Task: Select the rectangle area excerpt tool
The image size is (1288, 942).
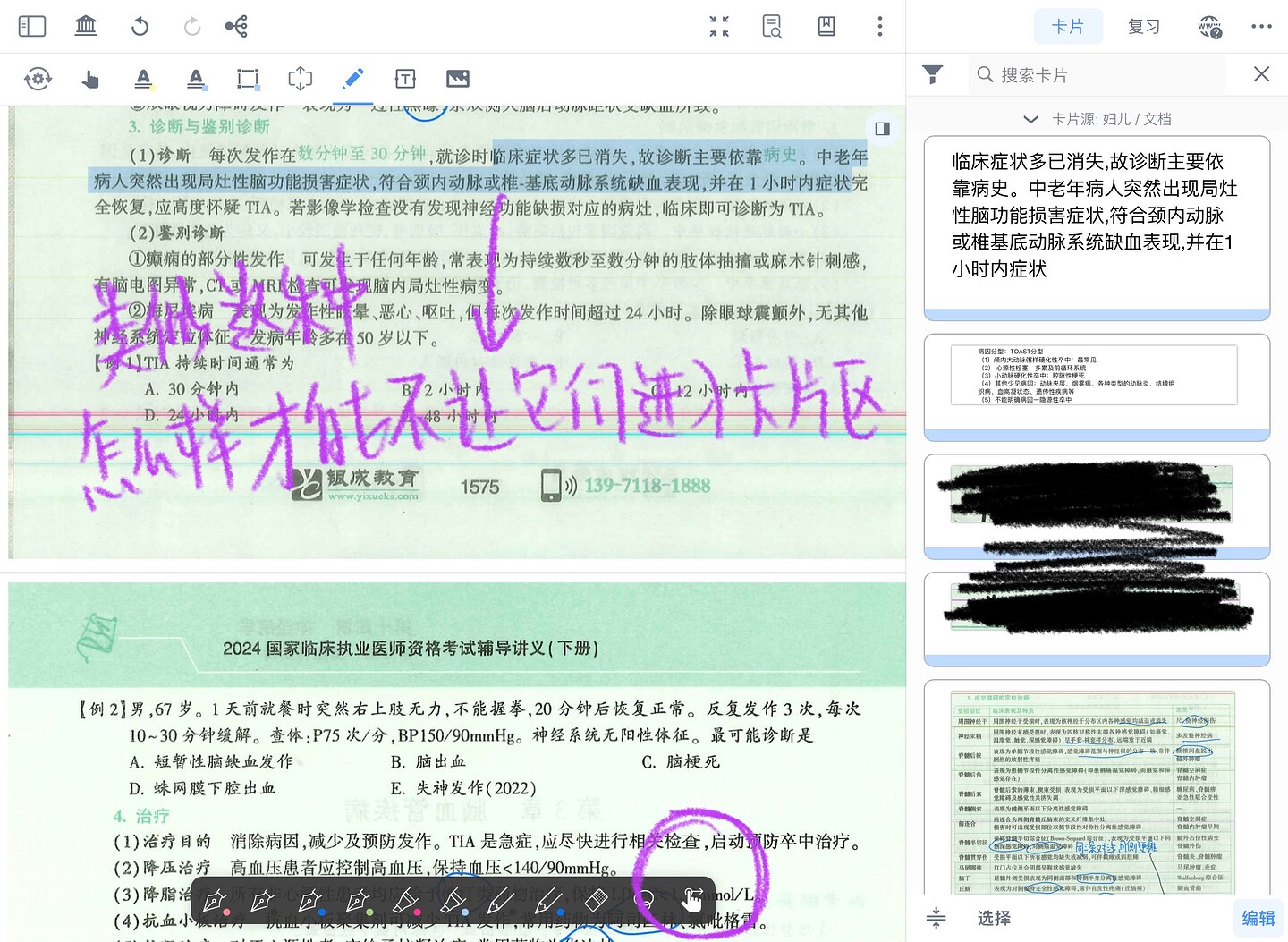Action: tap(248, 79)
